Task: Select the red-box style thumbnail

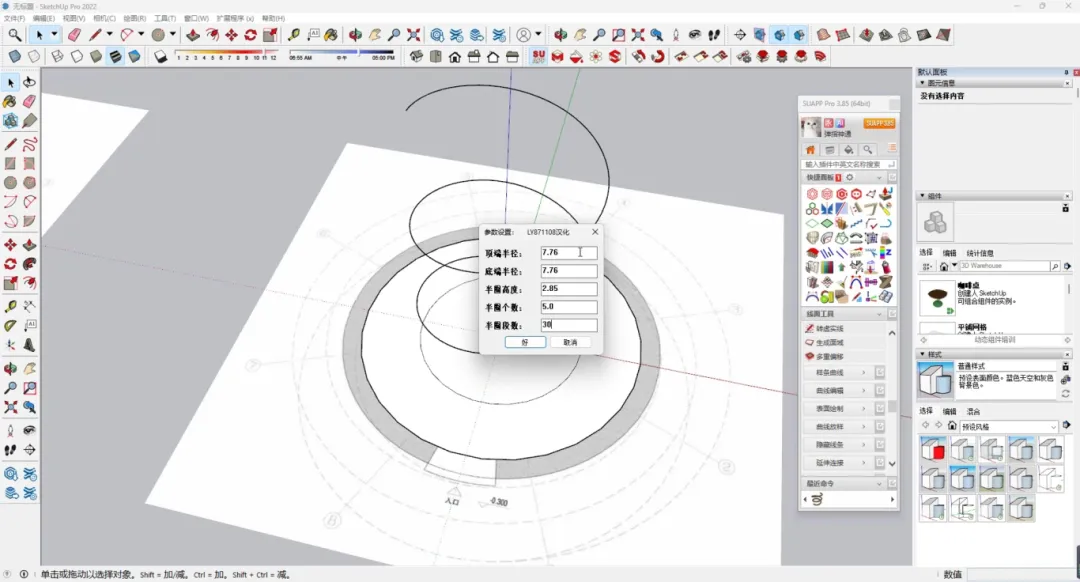Action: pyautogui.click(x=932, y=450)
